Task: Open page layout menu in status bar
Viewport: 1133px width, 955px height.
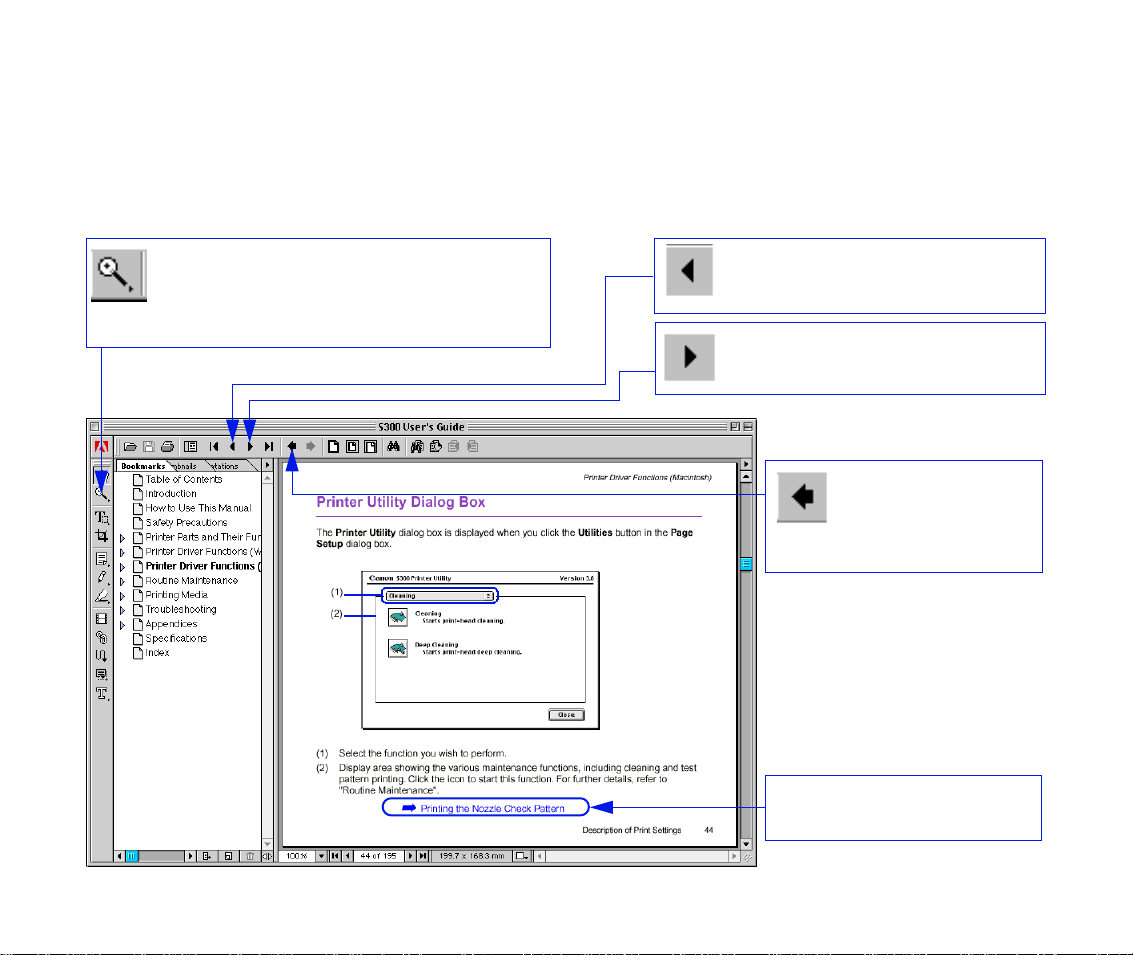Action: tap(521, 856)
